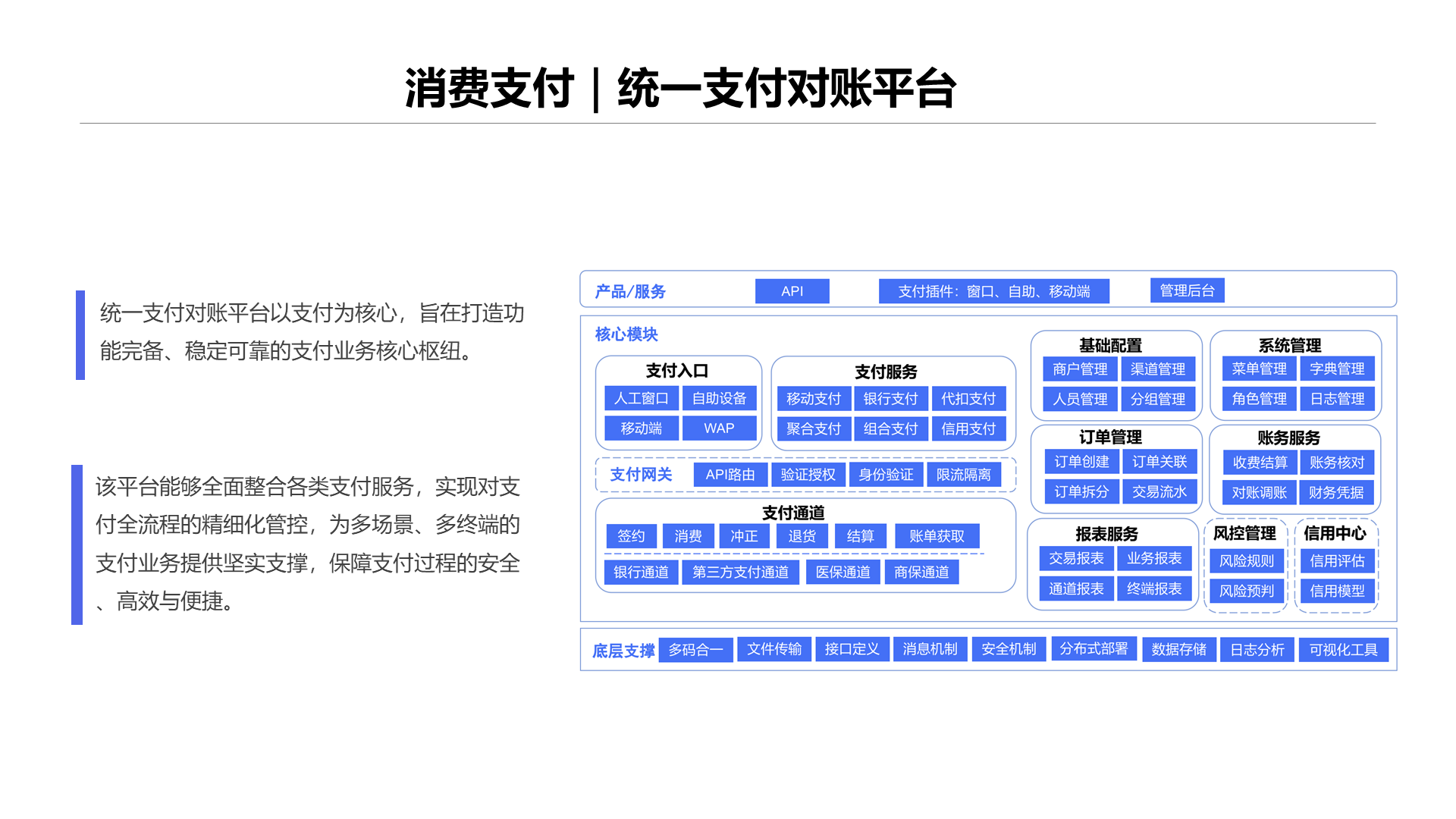Select 日志管理 in 系统管理
Screen dimensions: 1456x819
coord(1338,399)
